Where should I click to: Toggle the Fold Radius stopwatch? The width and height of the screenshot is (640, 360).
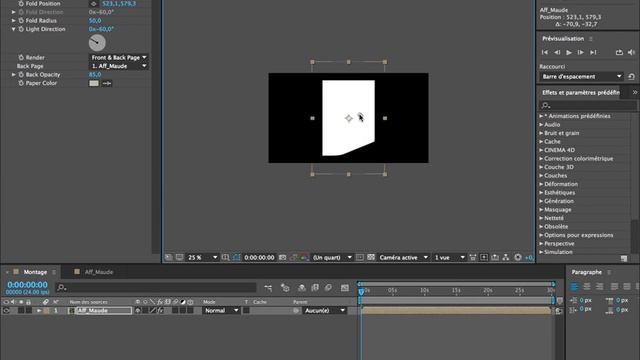tap(21, 20)
